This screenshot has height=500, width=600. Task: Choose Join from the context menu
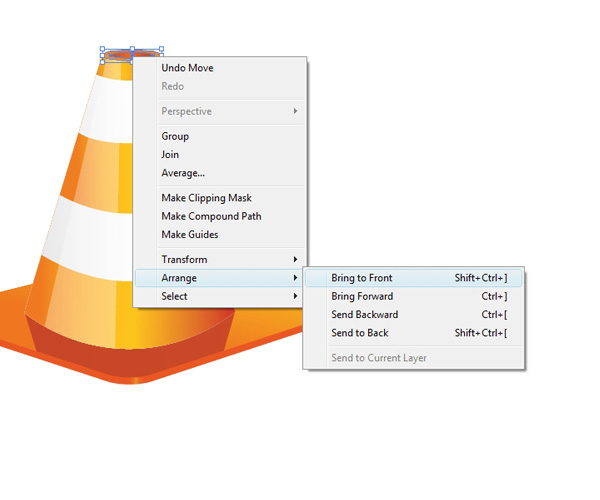[x=221, y=155]
